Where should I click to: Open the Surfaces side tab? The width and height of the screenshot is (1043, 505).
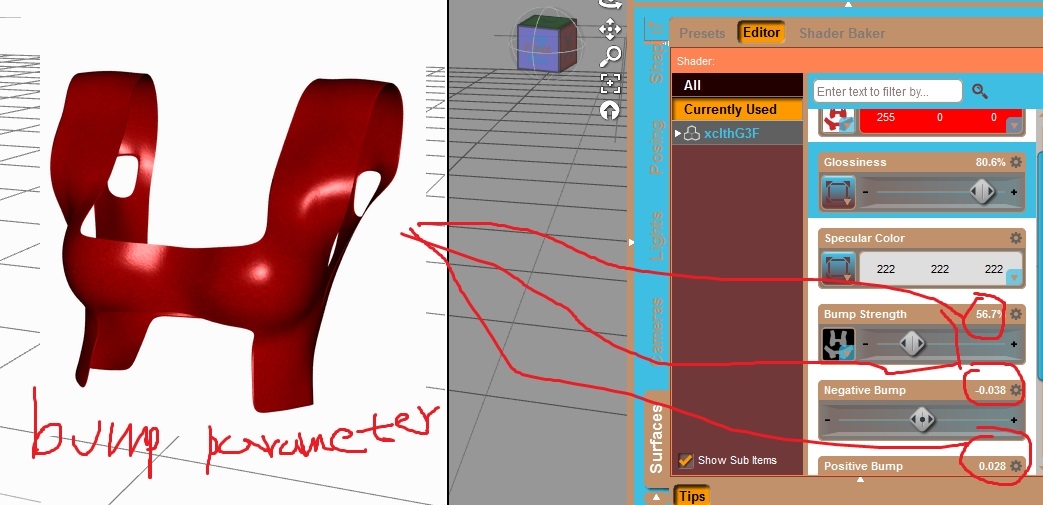point(657,438)
